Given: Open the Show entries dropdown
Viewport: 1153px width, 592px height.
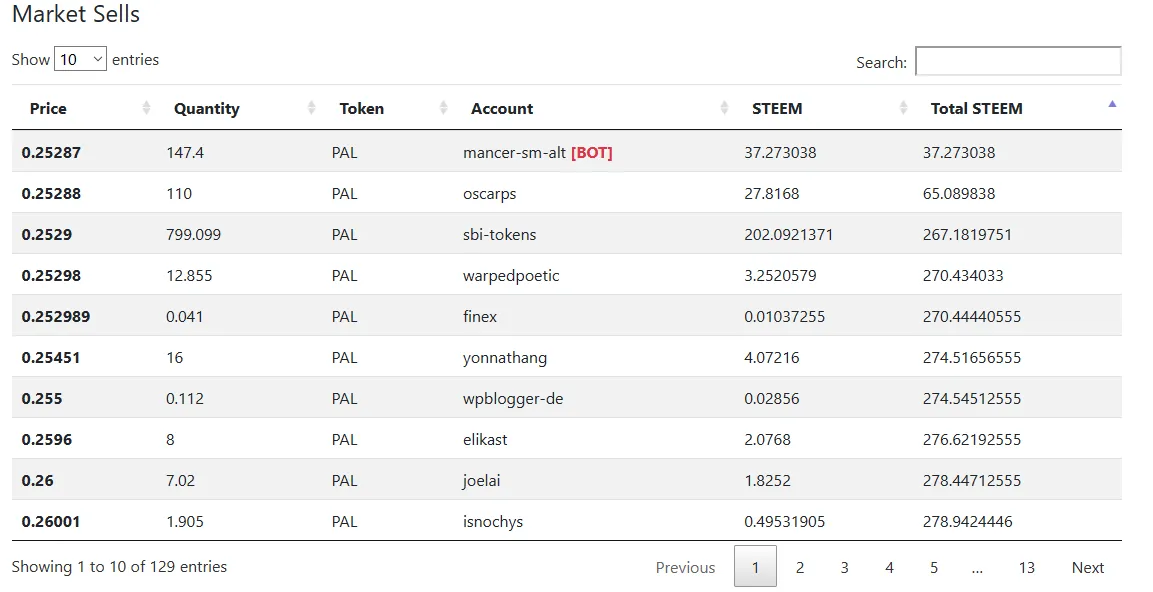Looking at the screenshot, I should [80, 59].
